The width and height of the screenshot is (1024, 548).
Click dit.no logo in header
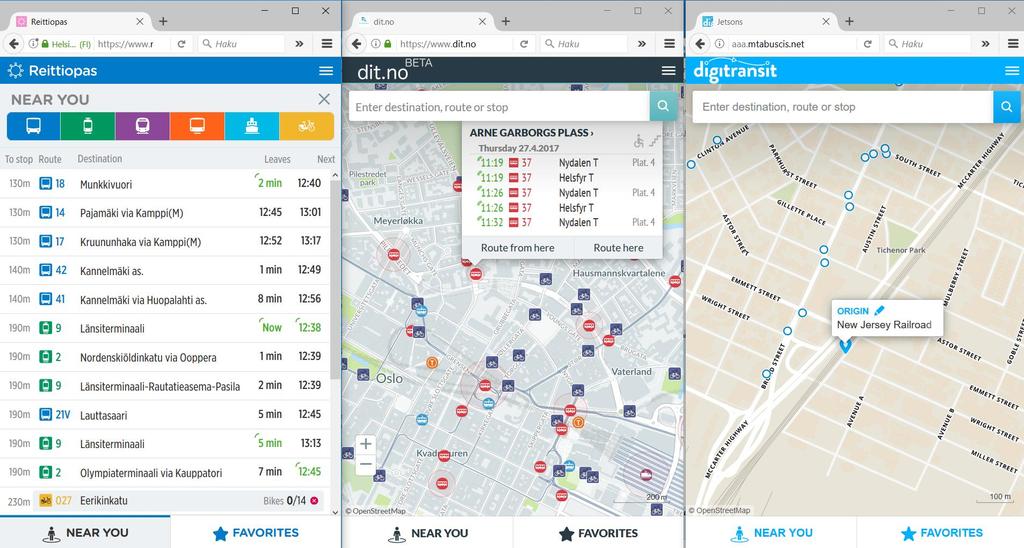click(394, 70)
